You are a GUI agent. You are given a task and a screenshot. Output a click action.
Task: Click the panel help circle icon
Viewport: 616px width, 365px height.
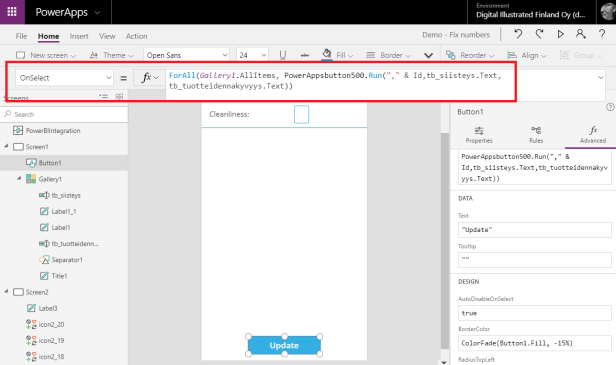(610, 107)
